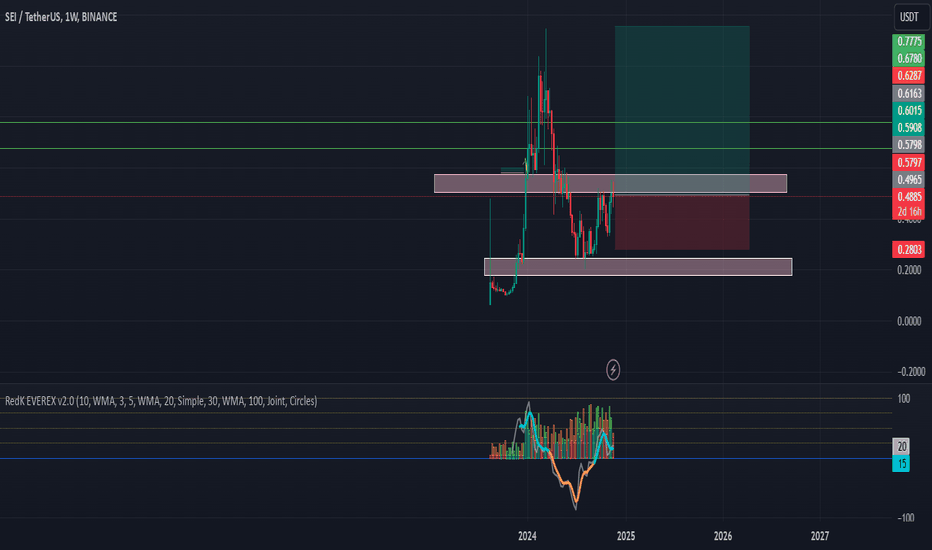
Task: Click the gray 0.4965 price label
Action: [909, 180]
